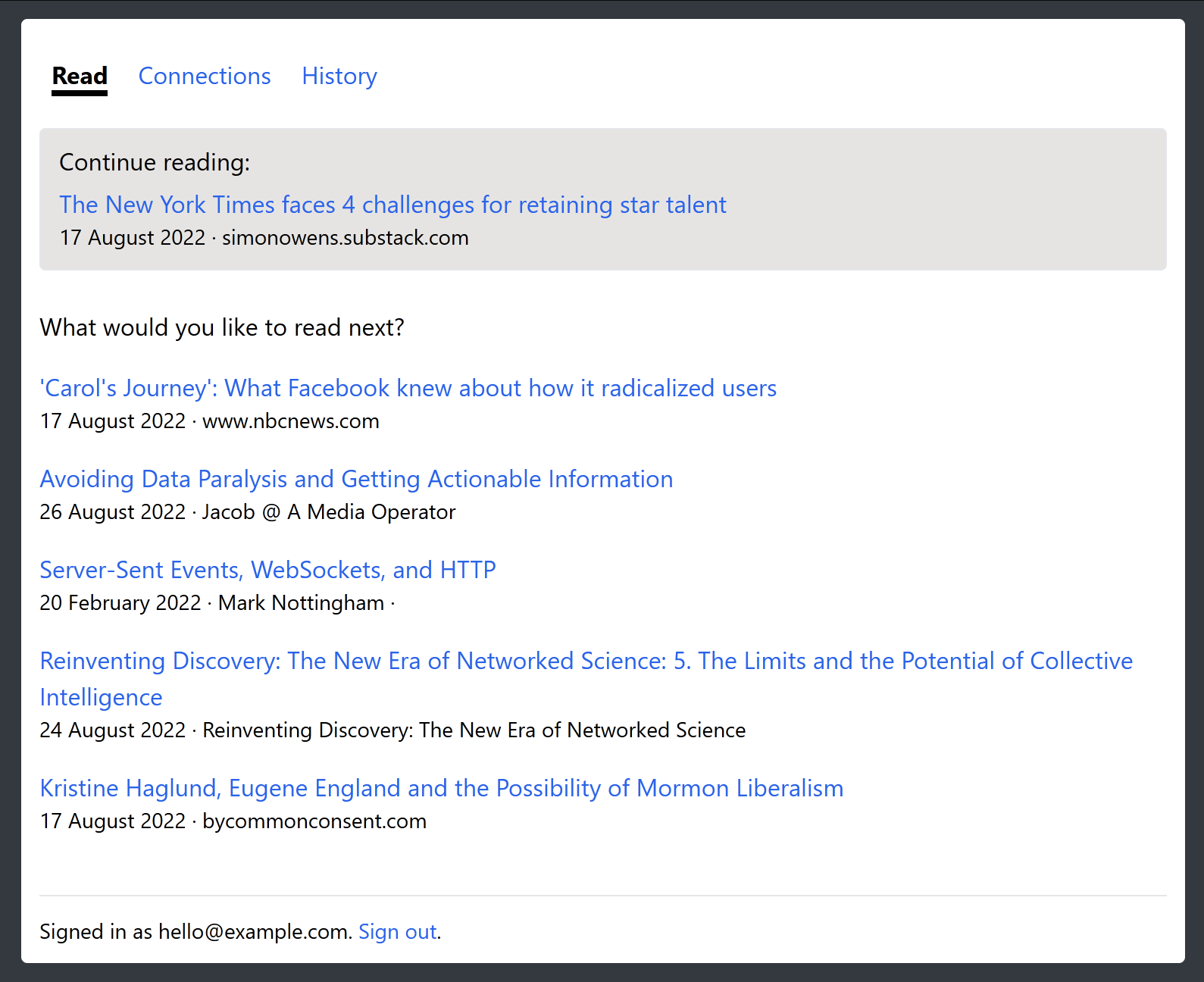Open Avoiding Data Paralysis article
Screen dimensions: 1204x982
(x=356, y=479)
